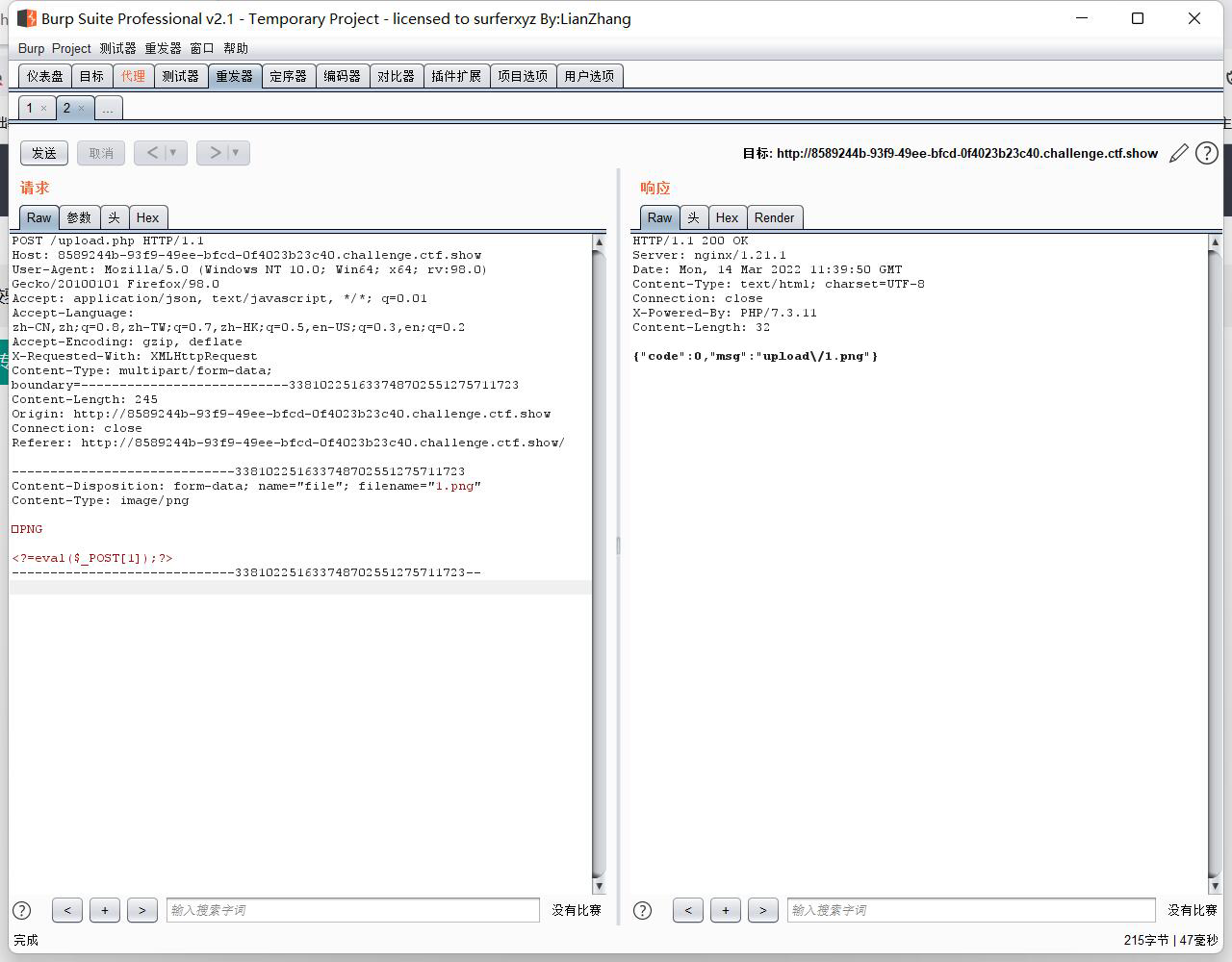Open the Burp menu

point(31,48)
